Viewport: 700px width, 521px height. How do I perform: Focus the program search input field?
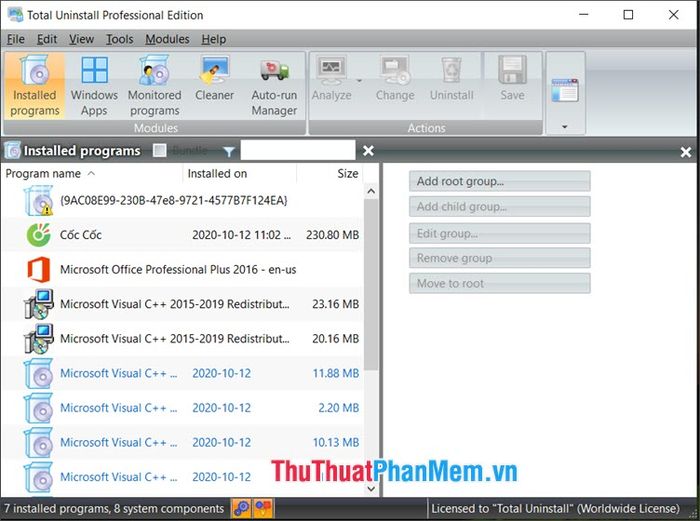[x=298, y=150]
